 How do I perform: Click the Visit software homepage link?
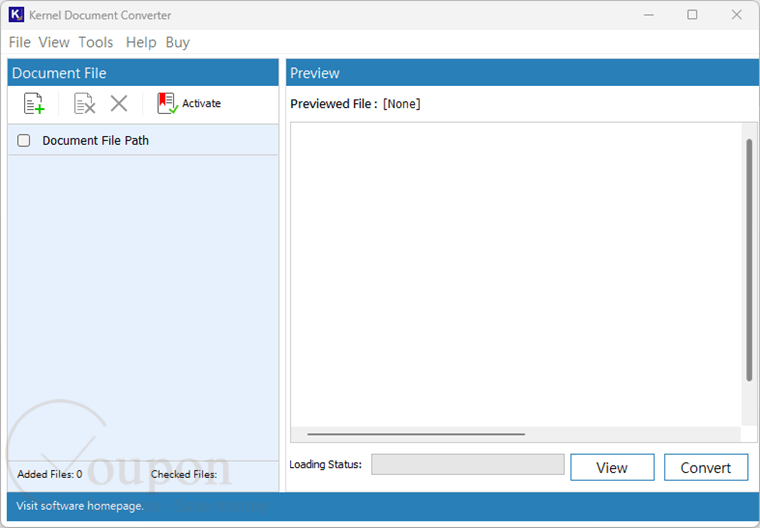click(80, 506)
